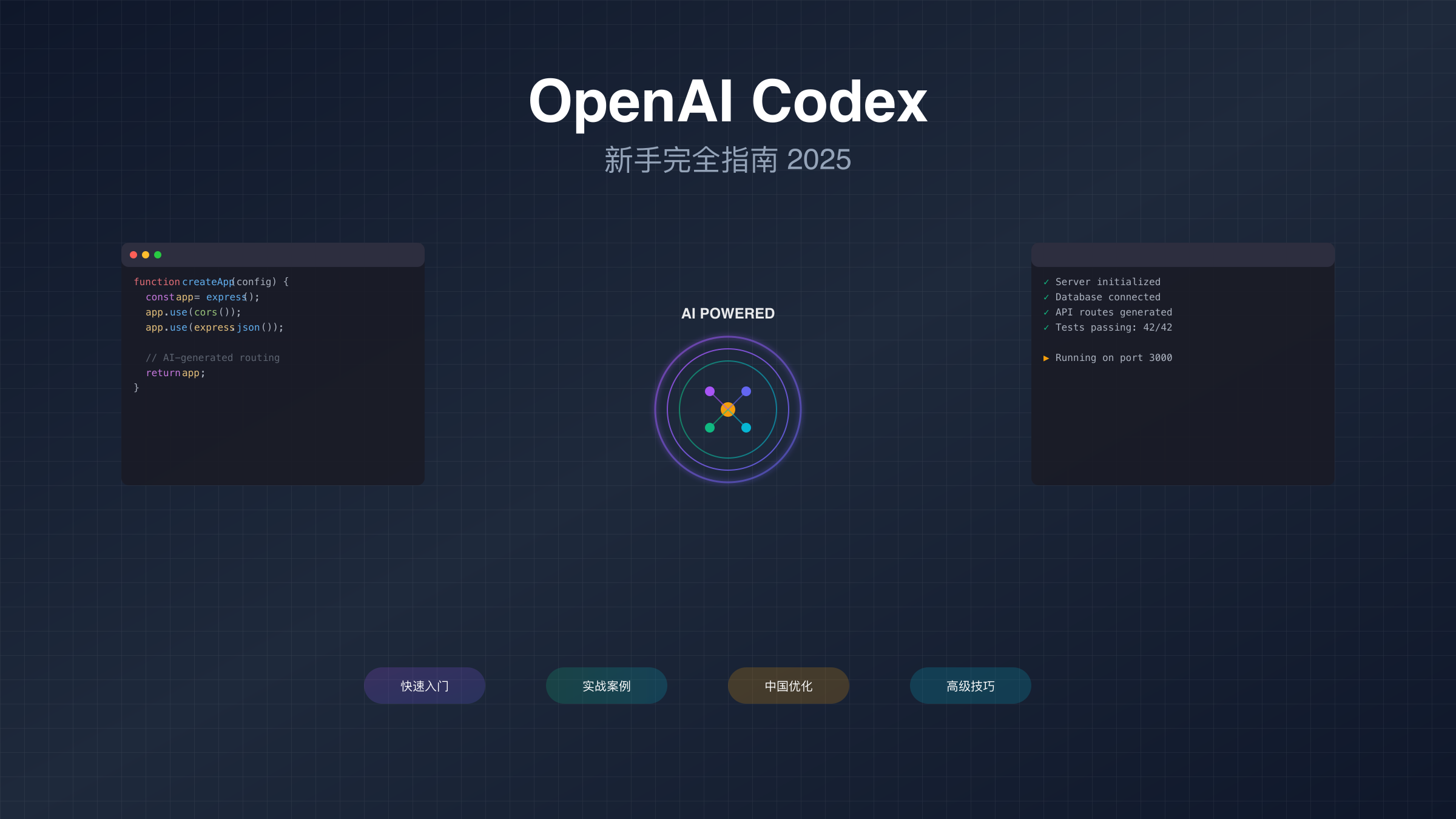Click the 'Database connected' text
Viewport: 1456px width, 819px height.
tap(1108, 297)
